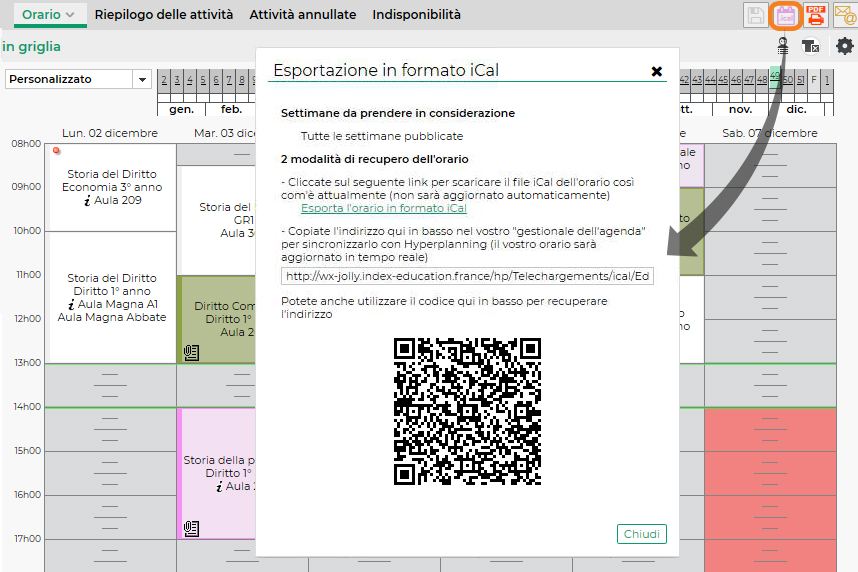This screenshot has height=572, width=858.
Task: Open the iCal export calendar icon
Action: (x=786, y=15)
